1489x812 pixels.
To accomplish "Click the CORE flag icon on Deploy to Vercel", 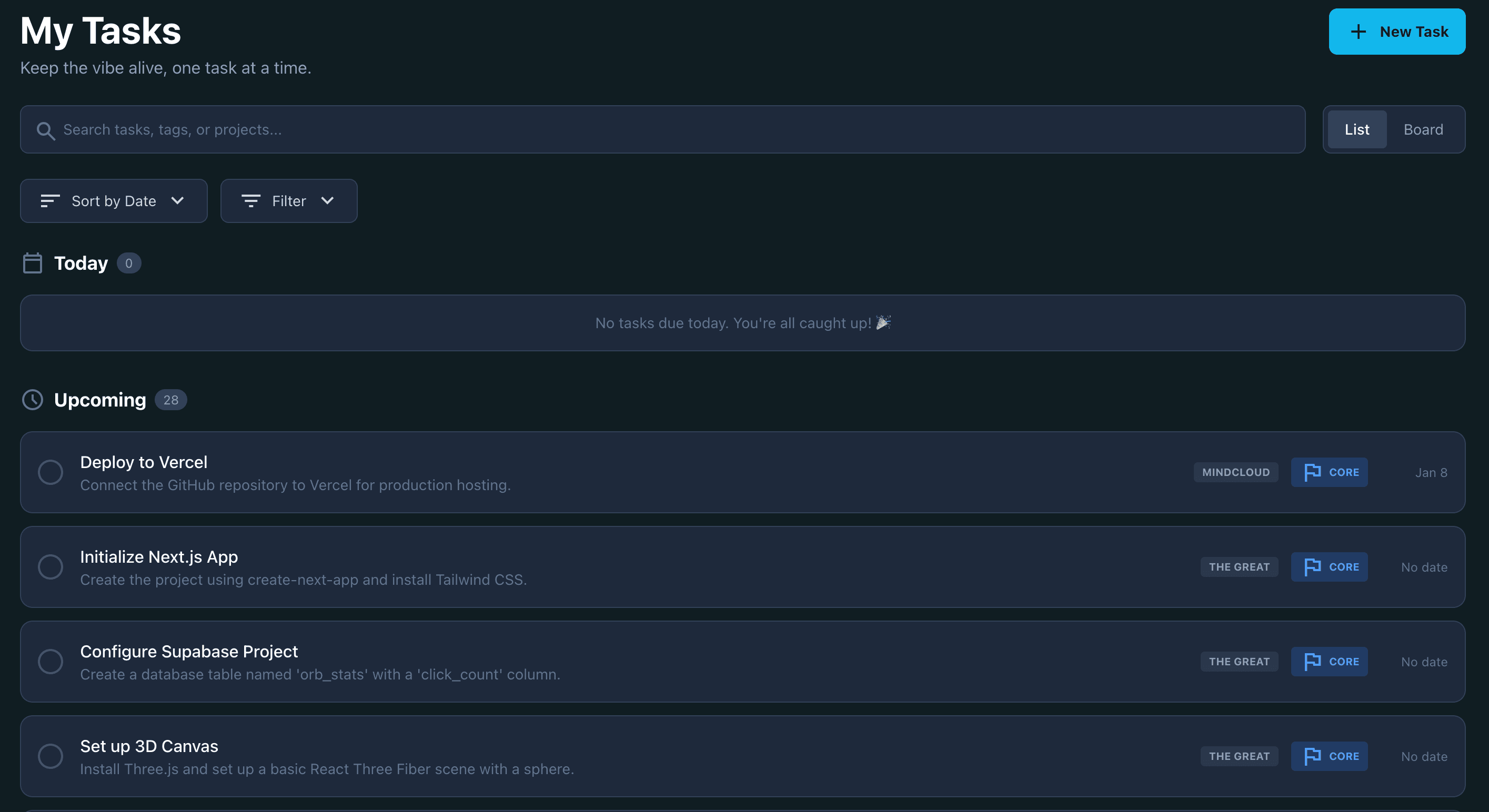I will click(1313, 472).
